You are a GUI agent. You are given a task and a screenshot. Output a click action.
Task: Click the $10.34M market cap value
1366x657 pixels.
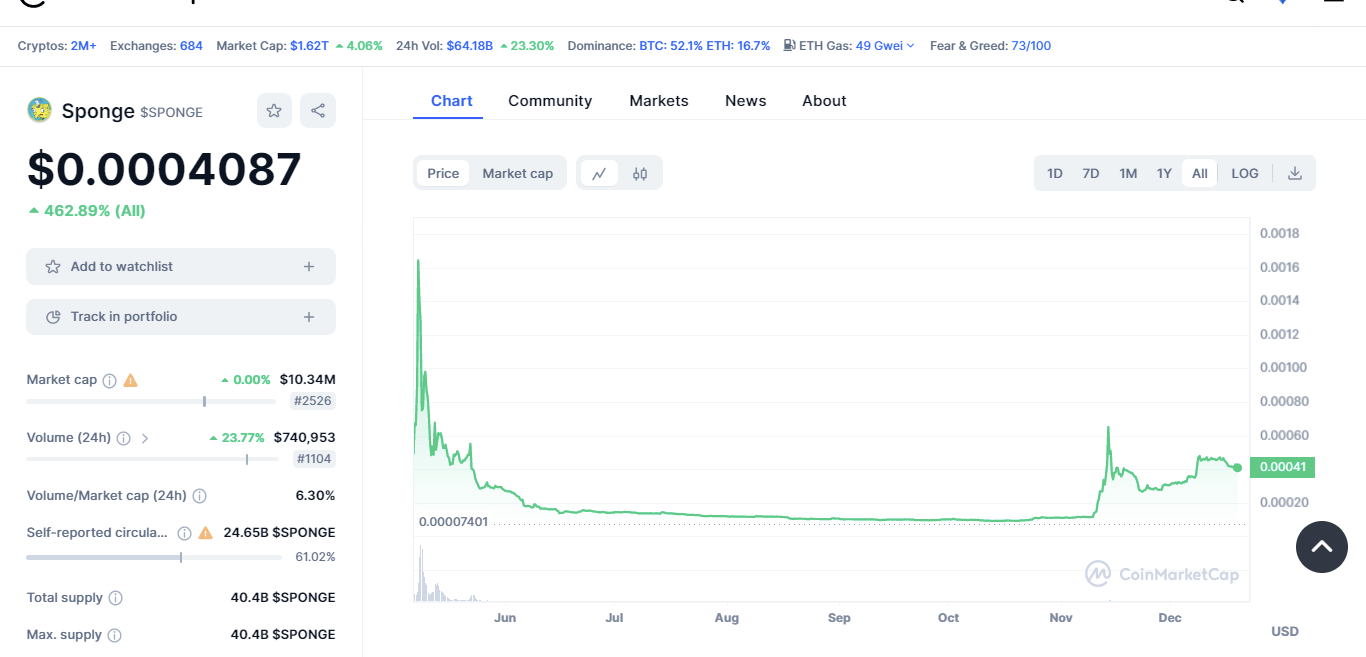click(307, 380)
